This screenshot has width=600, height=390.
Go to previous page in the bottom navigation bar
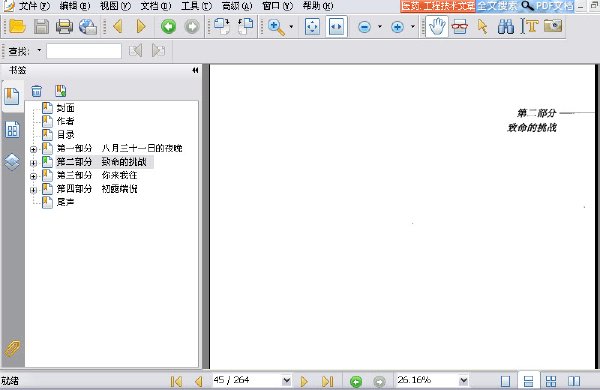199,381
